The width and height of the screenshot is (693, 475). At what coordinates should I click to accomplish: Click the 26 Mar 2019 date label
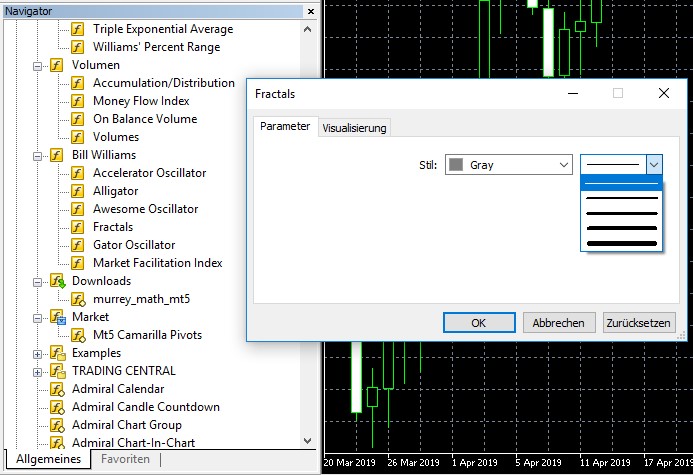pos(413,463)
